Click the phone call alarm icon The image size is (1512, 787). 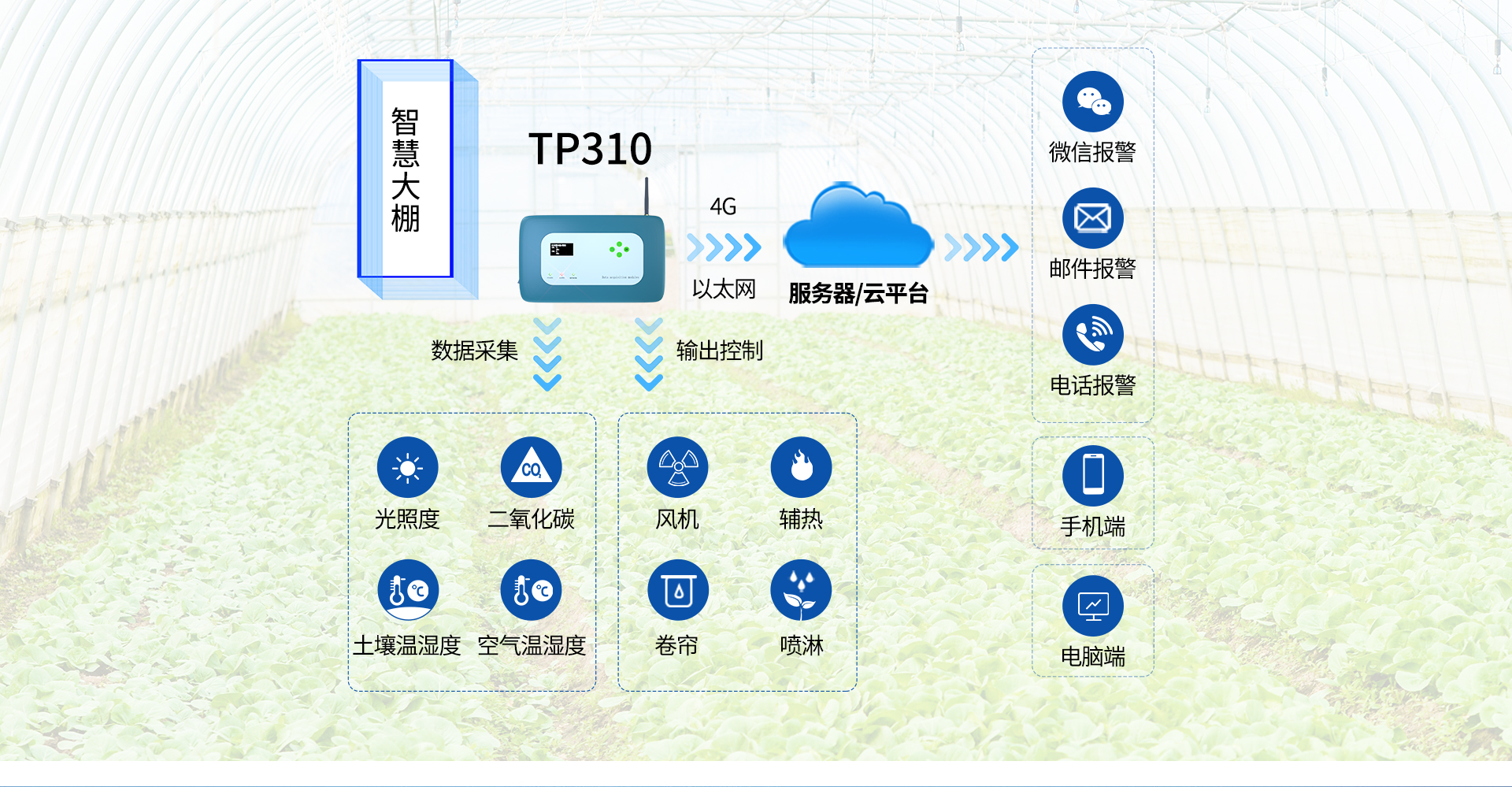1092,335
